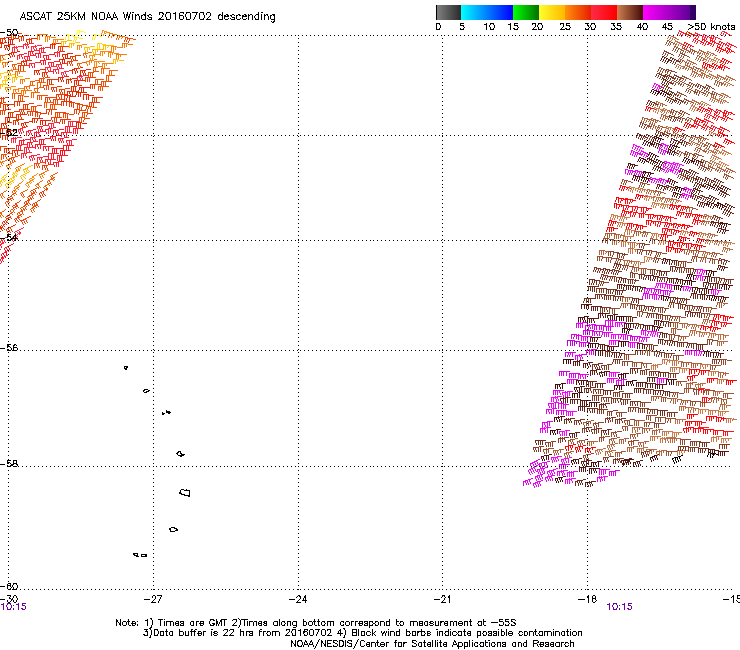740x650 pixels.
Task: Select the brown 35-40 knots legend swatch
Action: (x=630, y=12)
